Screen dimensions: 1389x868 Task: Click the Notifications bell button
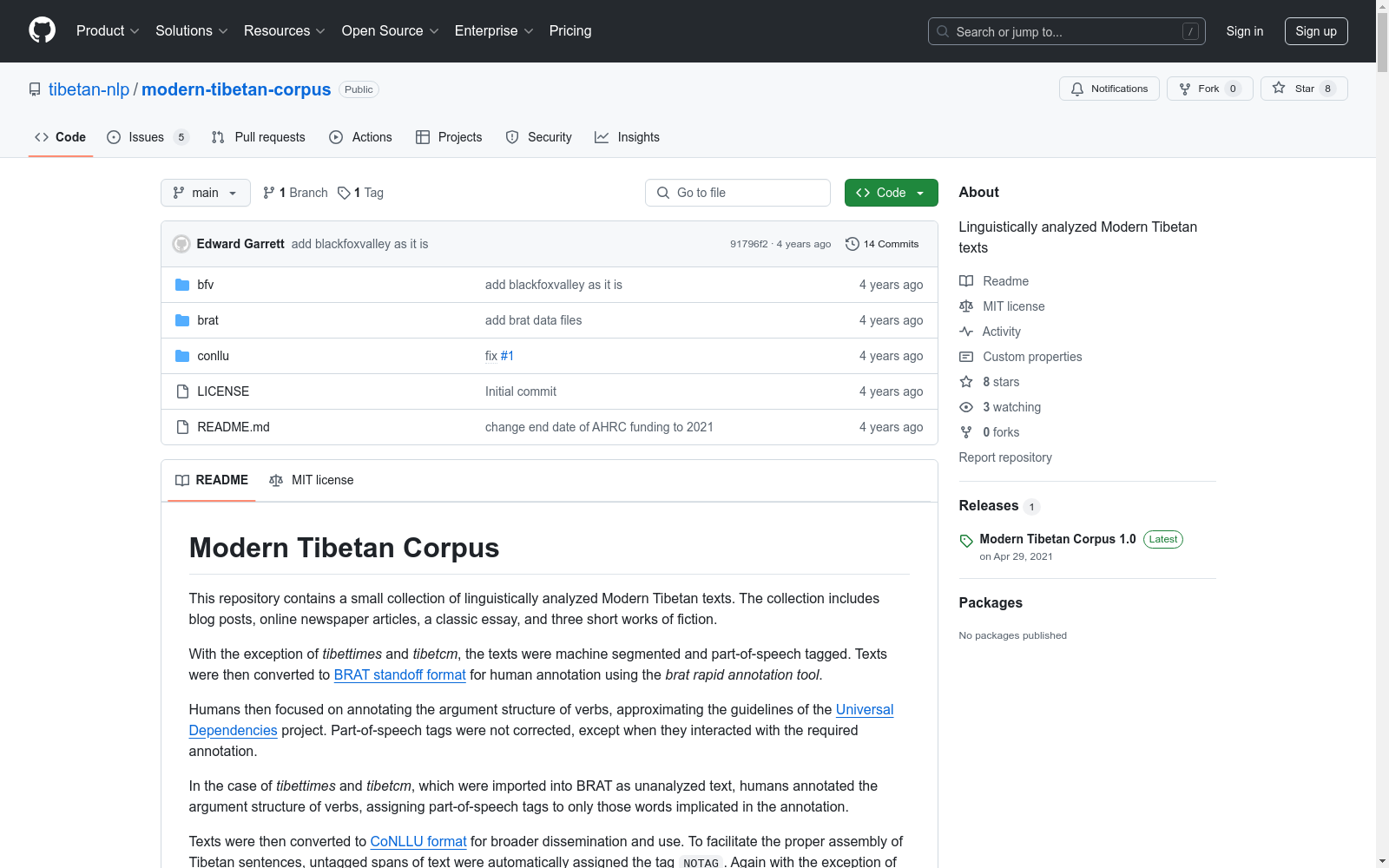pos(1109,89)
